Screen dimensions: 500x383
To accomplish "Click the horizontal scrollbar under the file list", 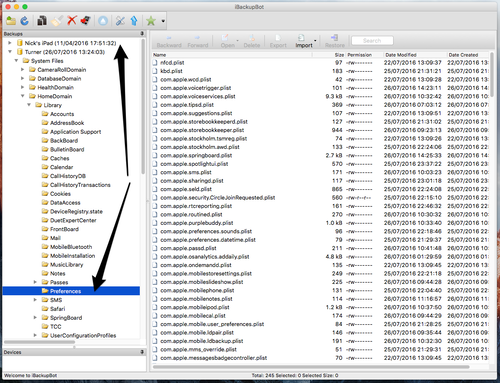I will (x=311, y=367).
